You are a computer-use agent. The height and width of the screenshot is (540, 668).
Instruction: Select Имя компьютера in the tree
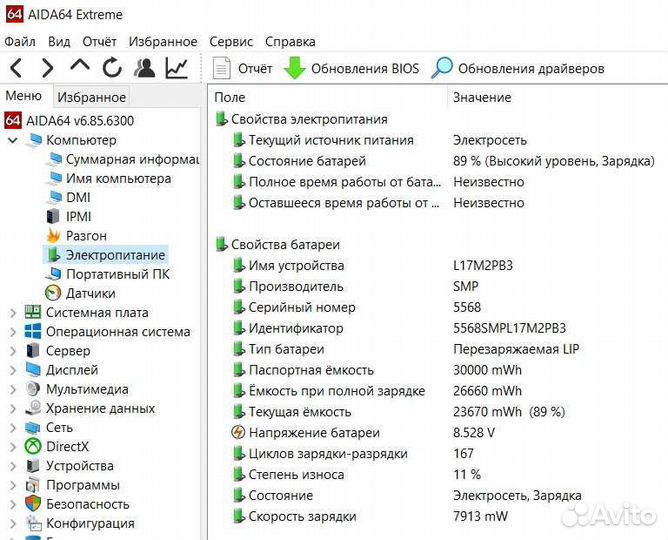pyautogui.click(x=118, y=178)
